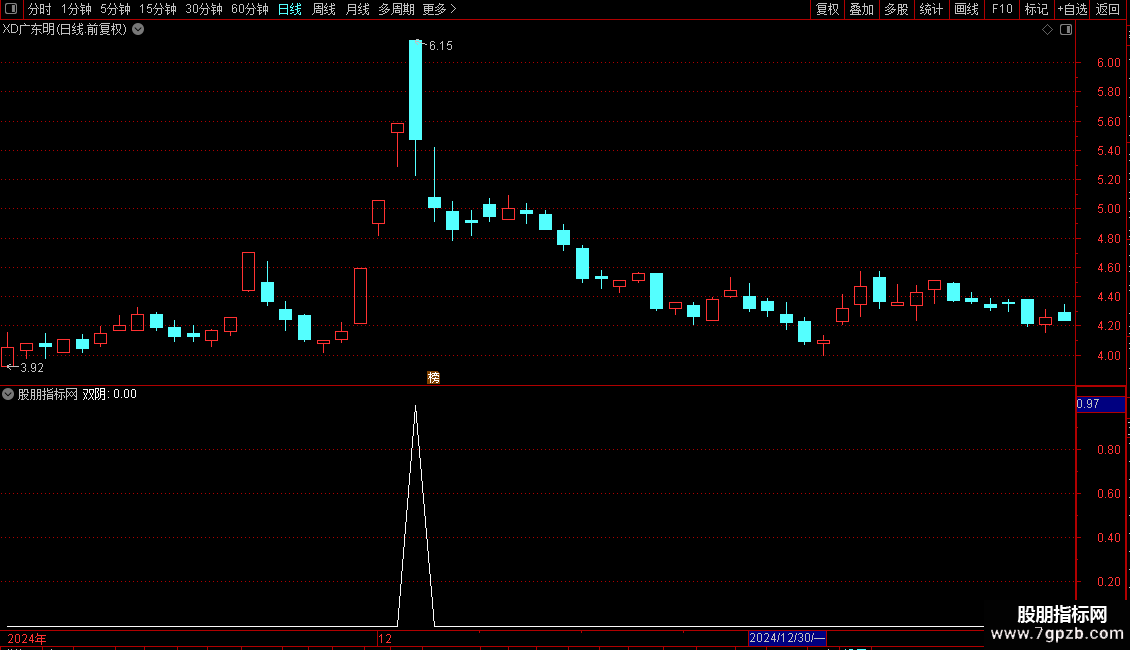Select the 1分钟 period
Viewport: 1130px width, 650px height.
(x=76, y=9)
